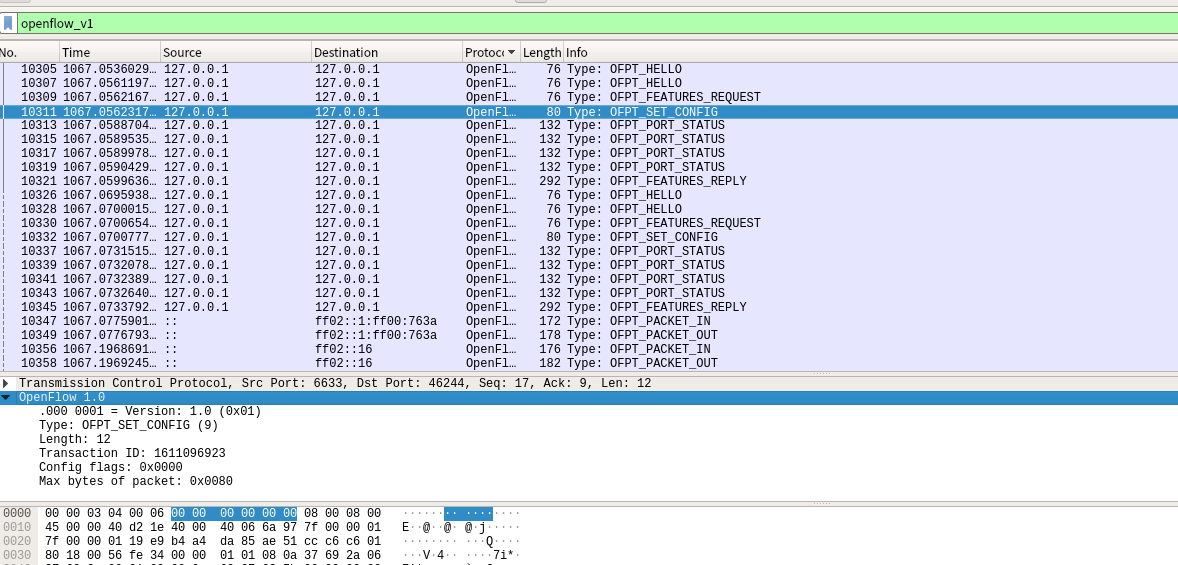Click hex dump row at offset 0020
1178x565 pixels.
[261, 542]
